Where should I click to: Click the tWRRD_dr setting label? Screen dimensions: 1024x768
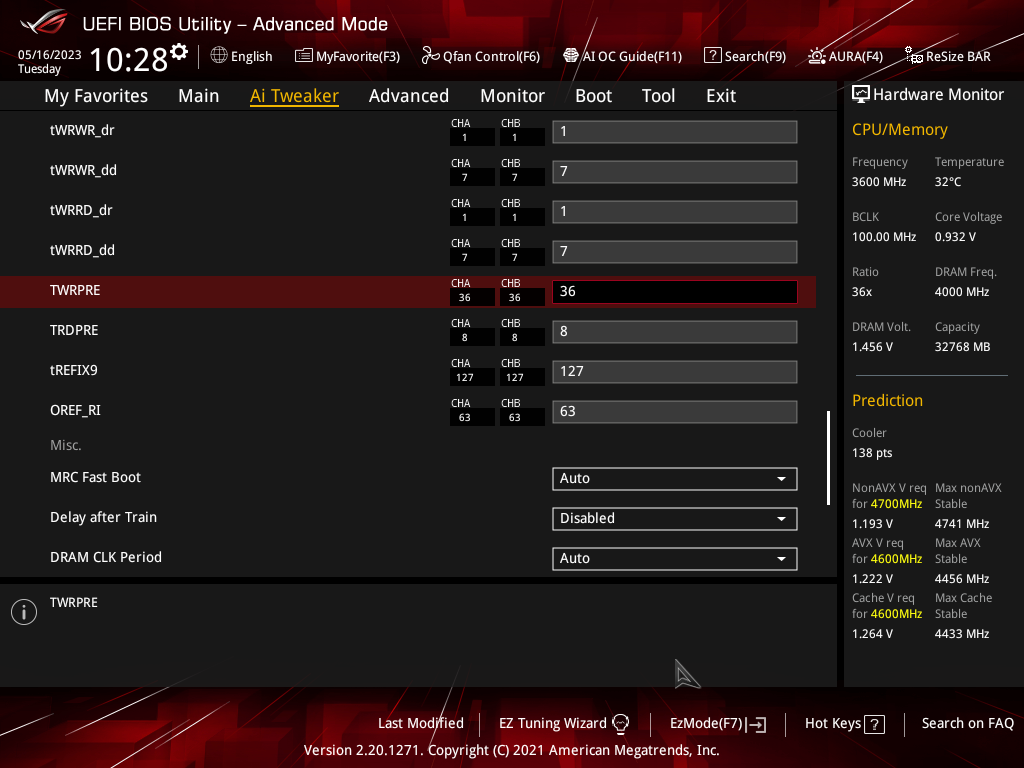81,210
